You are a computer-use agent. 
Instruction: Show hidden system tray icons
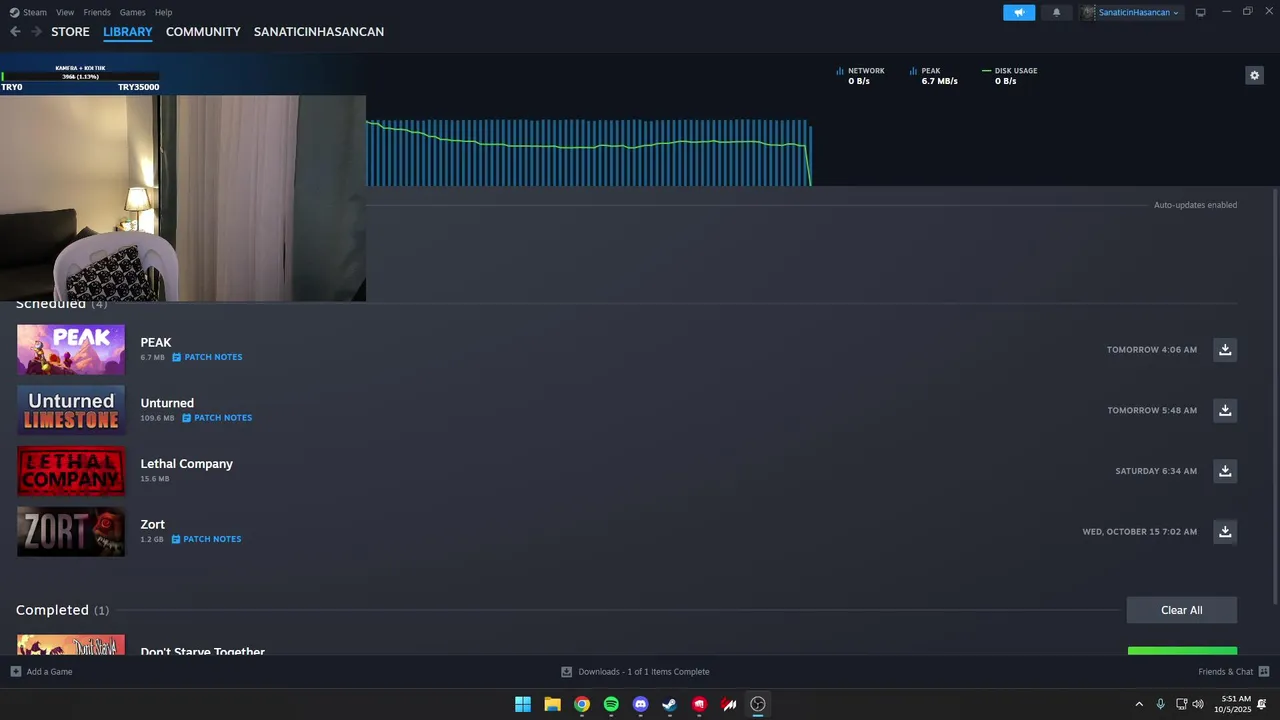[x=1138, y=704]
